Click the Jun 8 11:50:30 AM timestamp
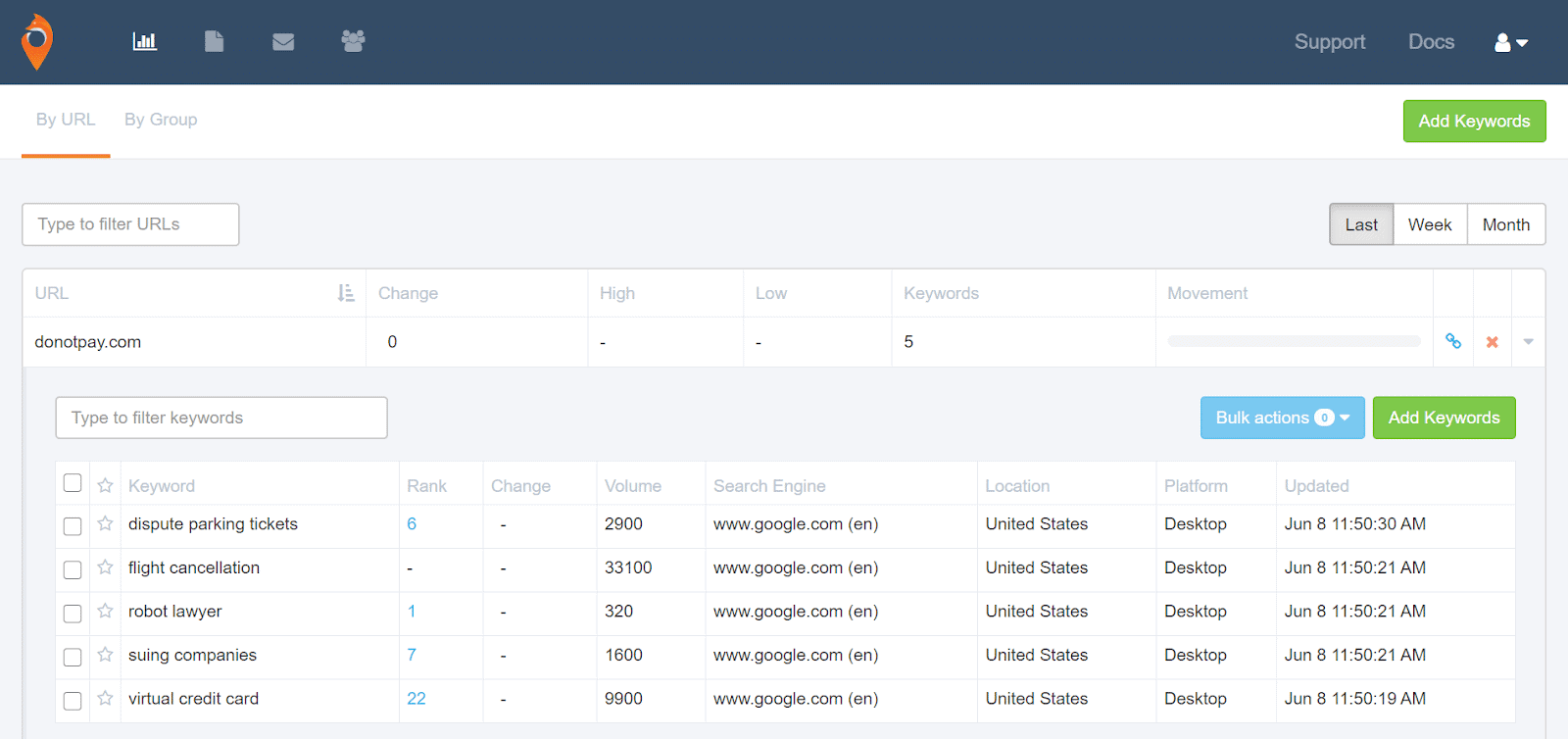The image size is (1568, 739). point(1355,524)
